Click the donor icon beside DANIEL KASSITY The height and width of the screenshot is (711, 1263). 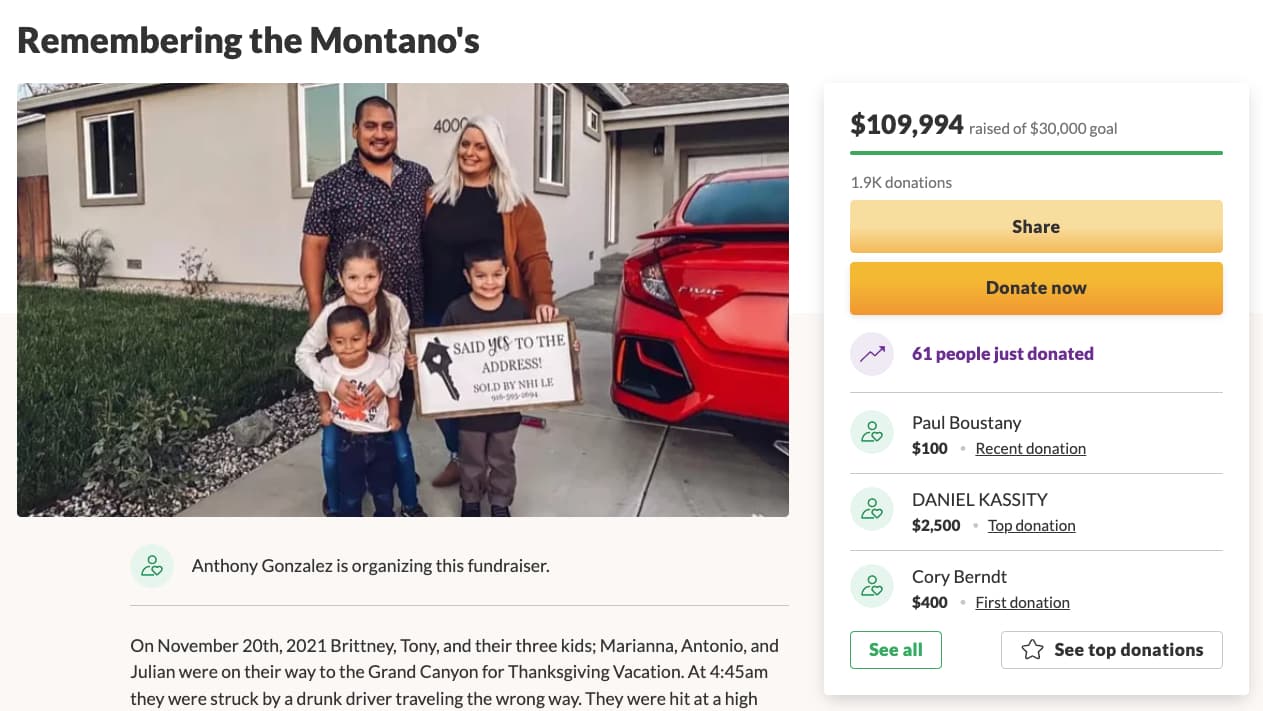(x=871, y=510)
